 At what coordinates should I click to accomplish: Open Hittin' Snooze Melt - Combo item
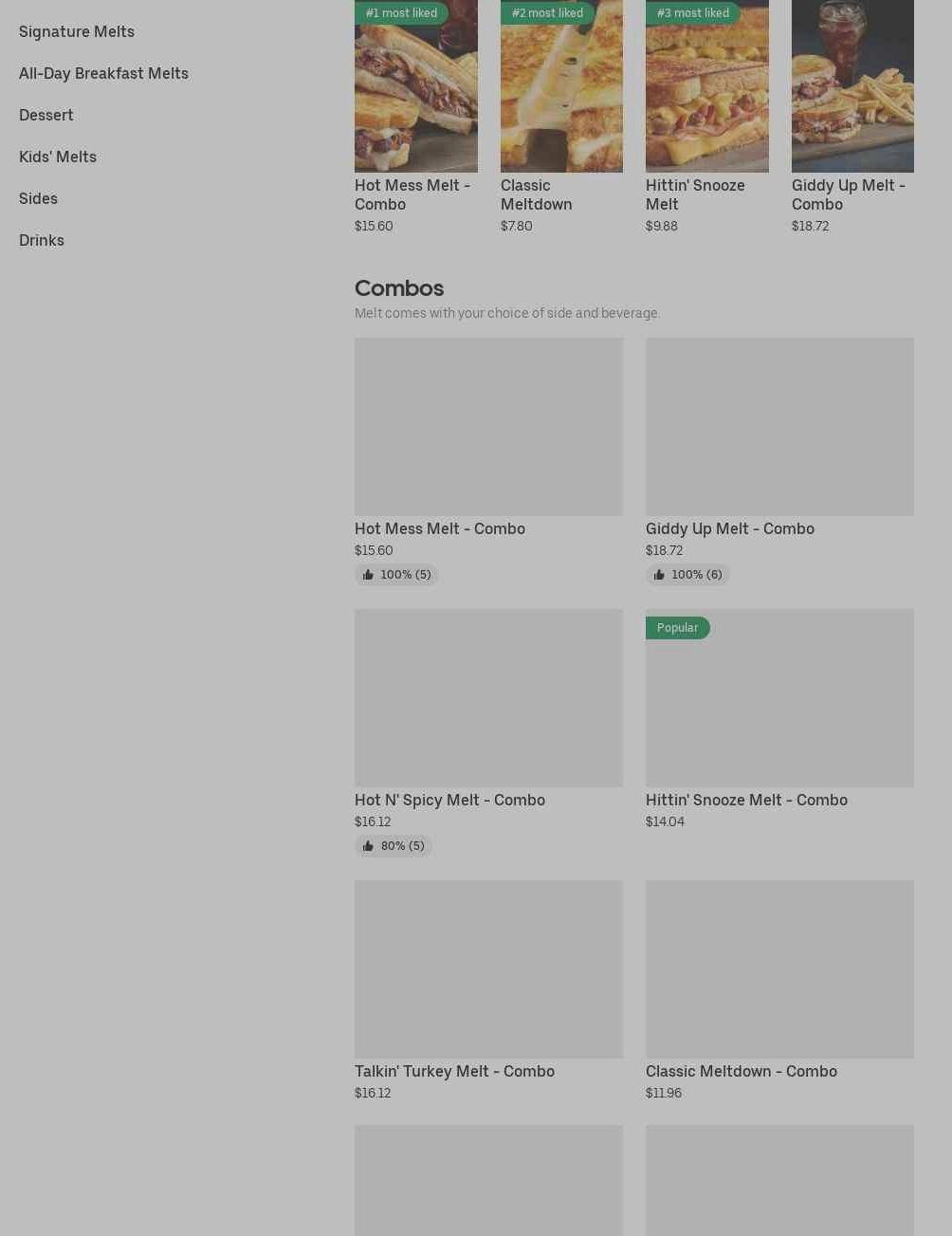pyautogui.click(x=746, y=800)
